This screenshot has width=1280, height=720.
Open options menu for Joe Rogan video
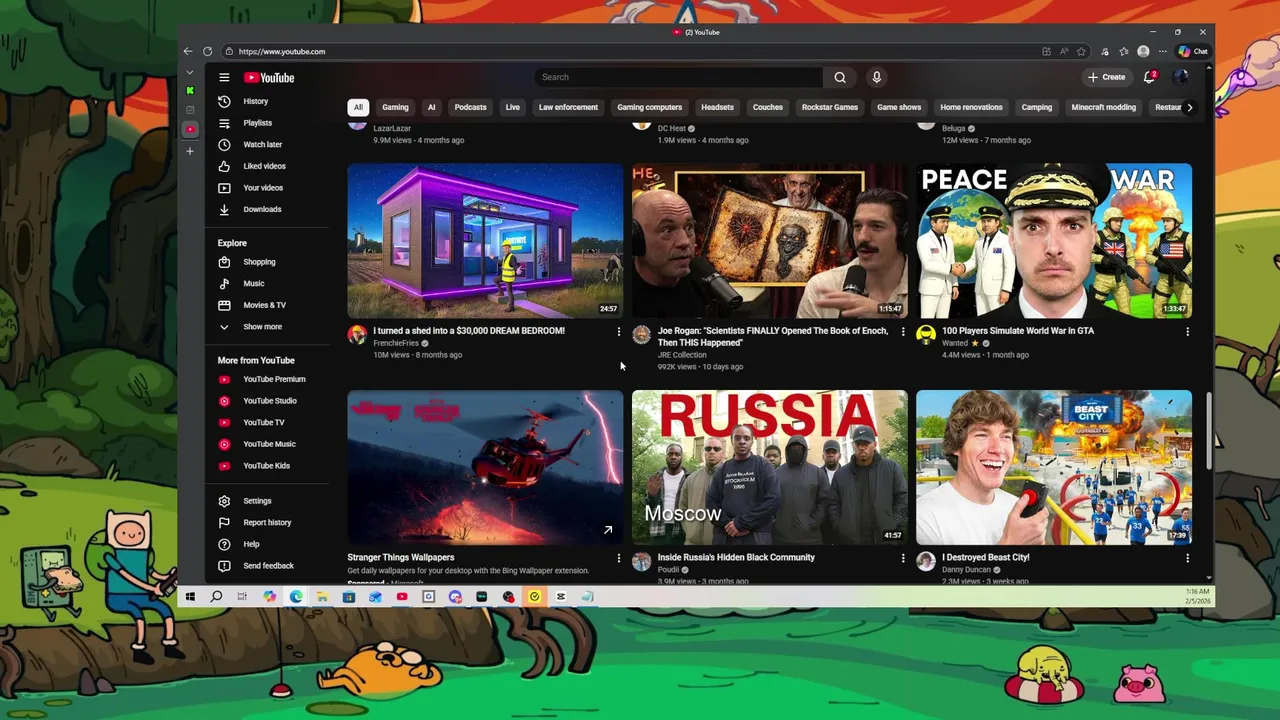pyautogui.click(x=903, y=331)
